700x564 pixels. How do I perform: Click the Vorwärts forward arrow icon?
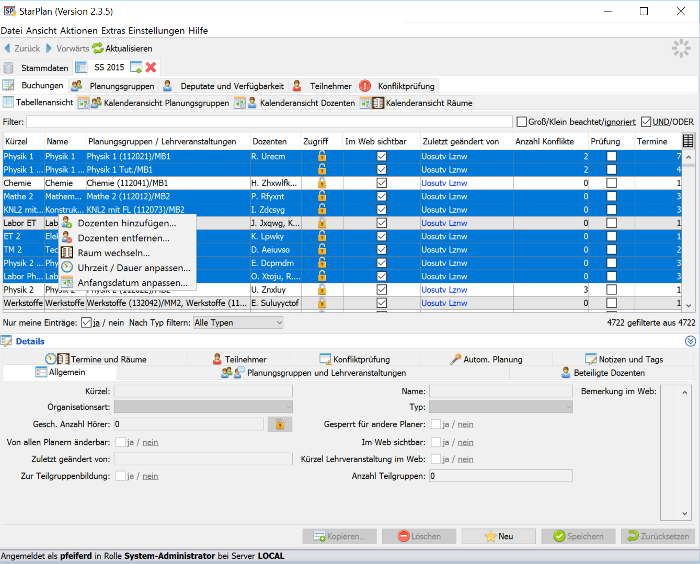coord(49,48)
